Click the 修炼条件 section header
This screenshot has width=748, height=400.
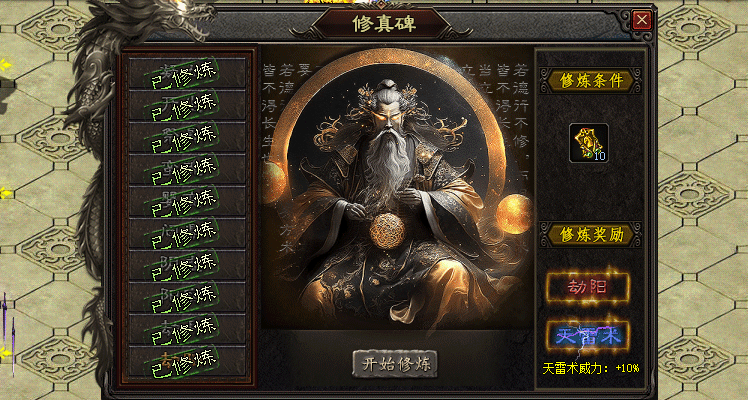click(x=591, y=81)
